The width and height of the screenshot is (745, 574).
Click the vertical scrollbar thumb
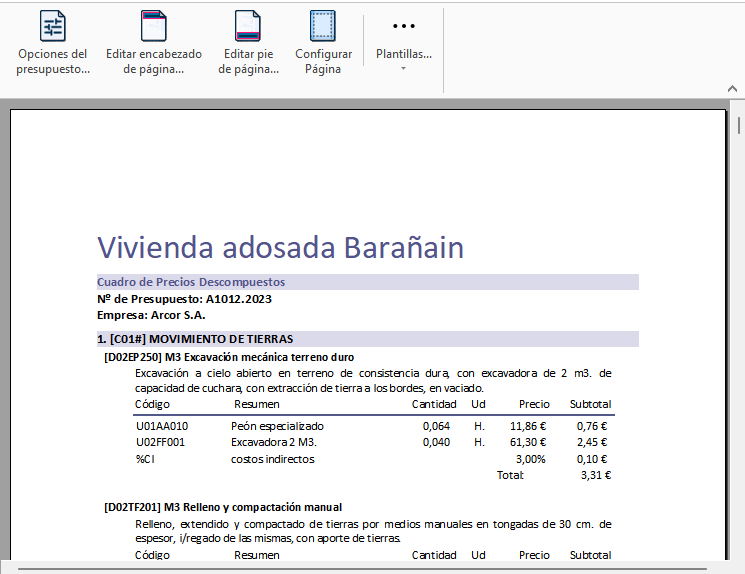pos(739,125)
